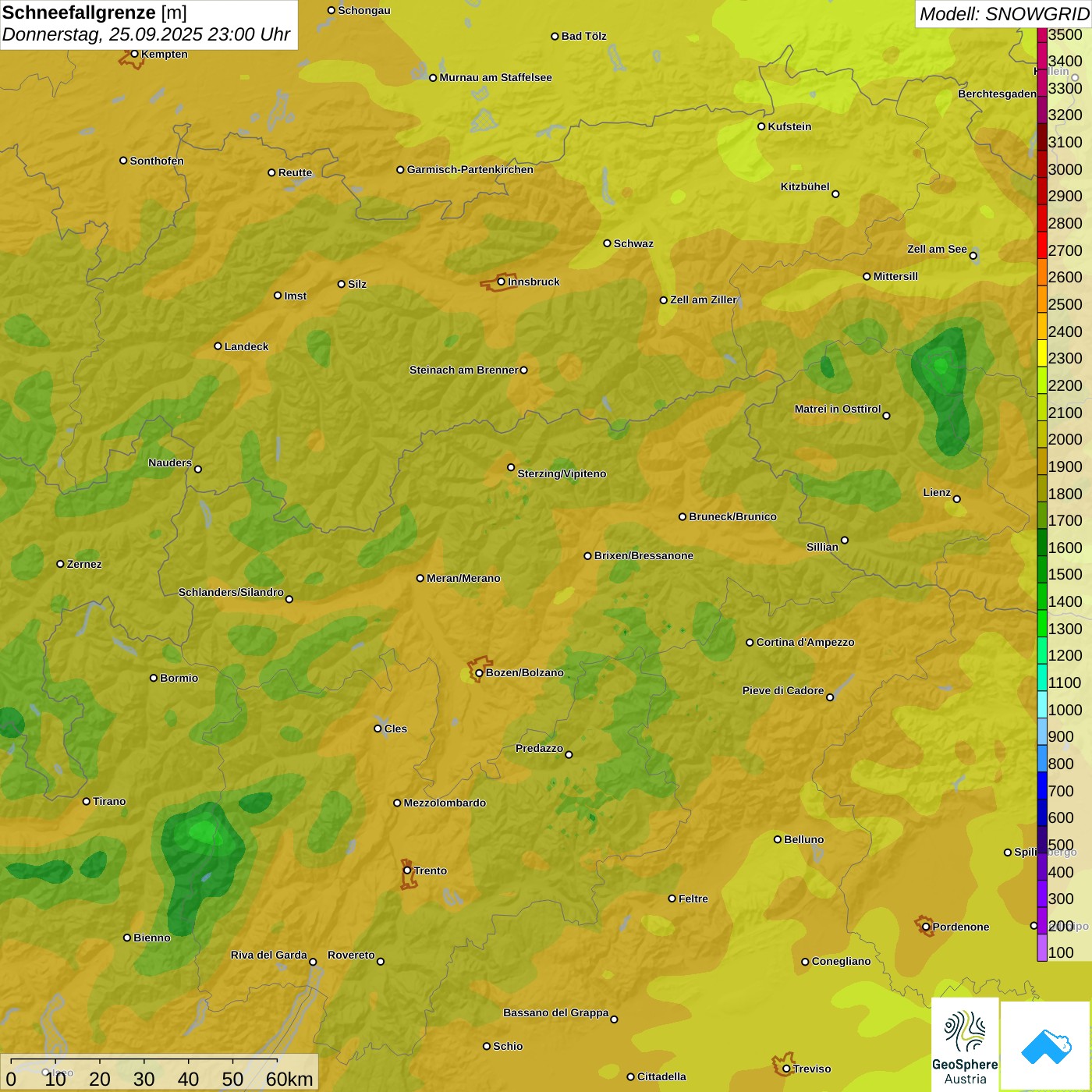Click the Bormio label

click(x=179, y=678)
